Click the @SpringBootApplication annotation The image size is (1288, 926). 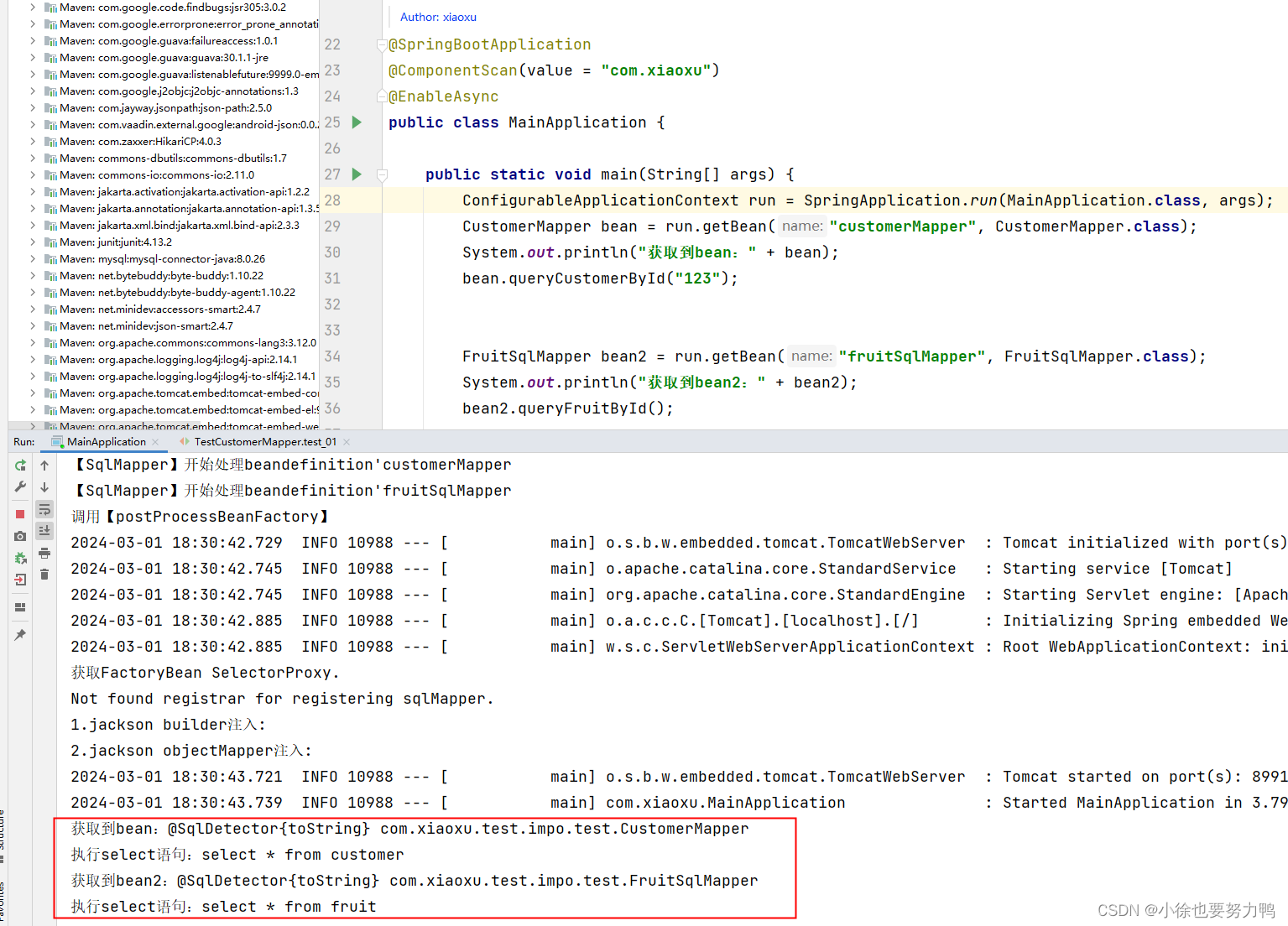(490, 44)
